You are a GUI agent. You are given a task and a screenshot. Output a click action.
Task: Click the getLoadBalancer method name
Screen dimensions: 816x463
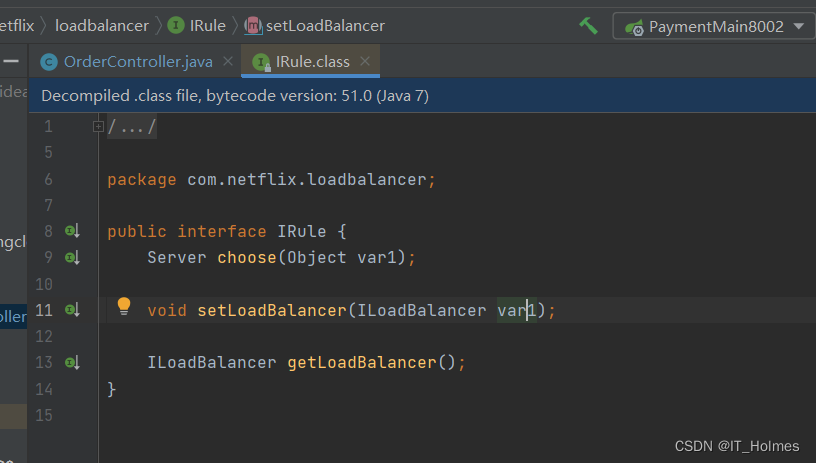click(362, 362)
